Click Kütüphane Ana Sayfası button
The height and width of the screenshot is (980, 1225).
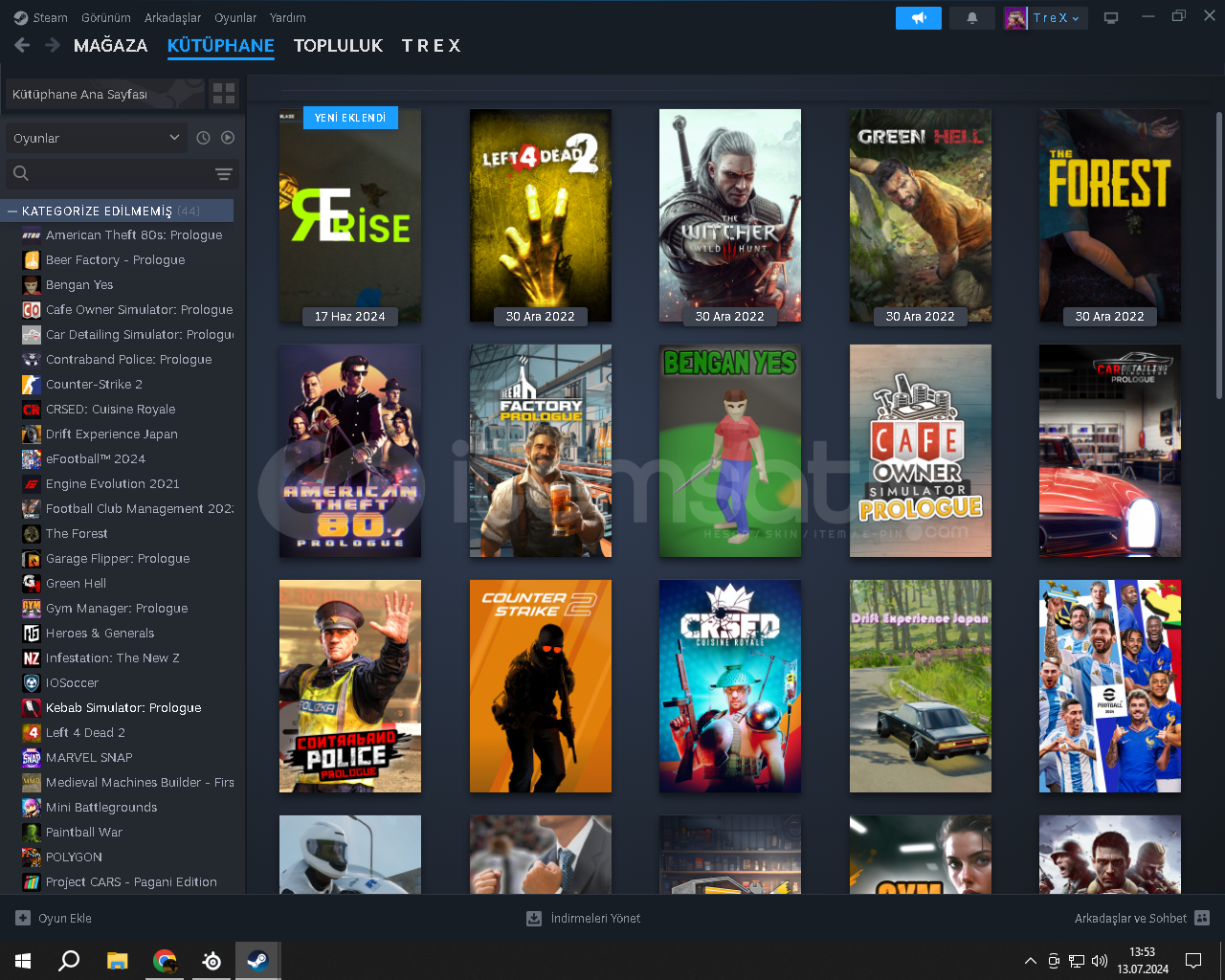tap(105, 94)
